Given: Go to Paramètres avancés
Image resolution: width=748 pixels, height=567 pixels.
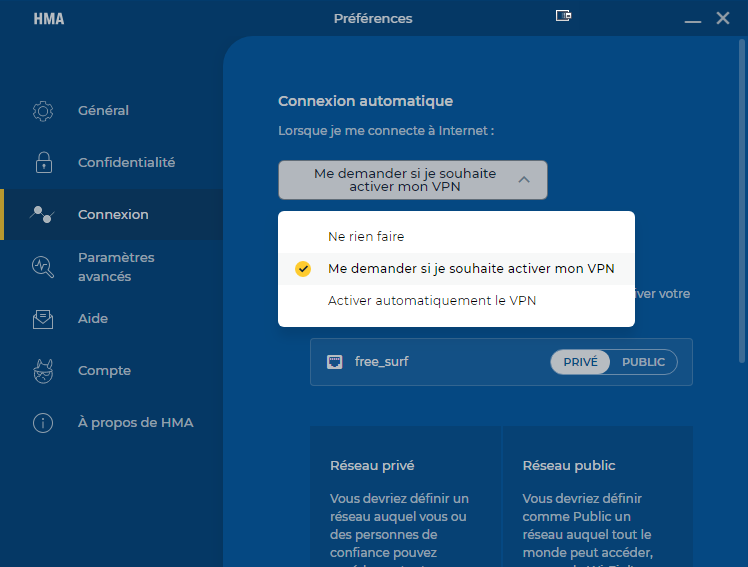Looking at the screenshot, I should (x=112, y=267).
